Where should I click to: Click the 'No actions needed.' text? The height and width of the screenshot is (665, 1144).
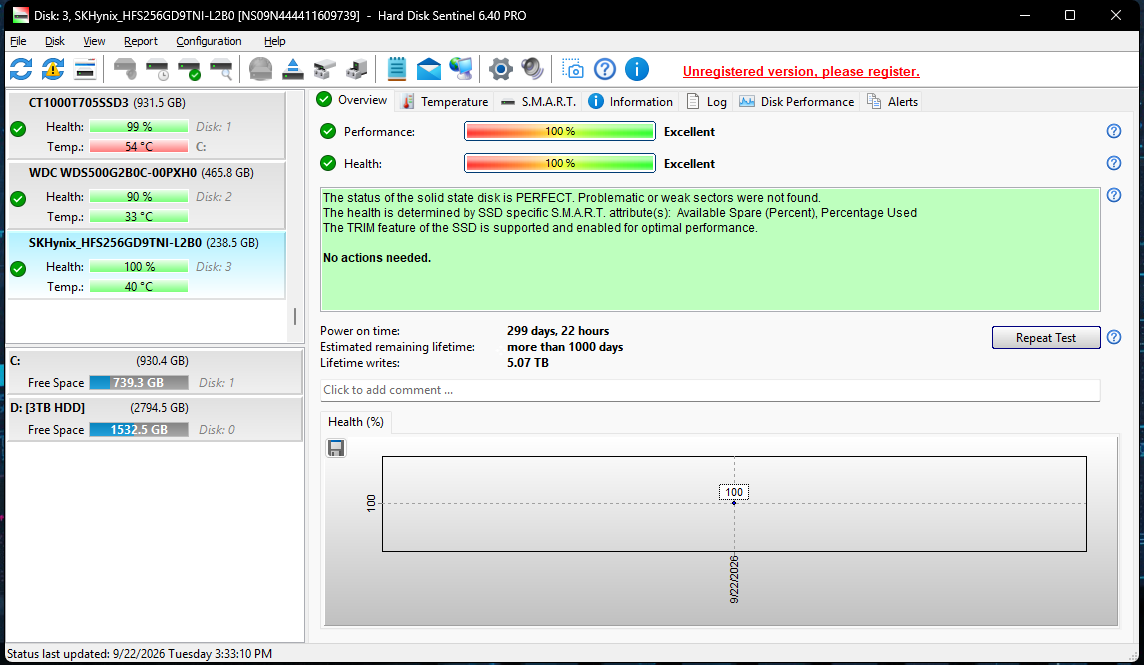pos(376,258)
